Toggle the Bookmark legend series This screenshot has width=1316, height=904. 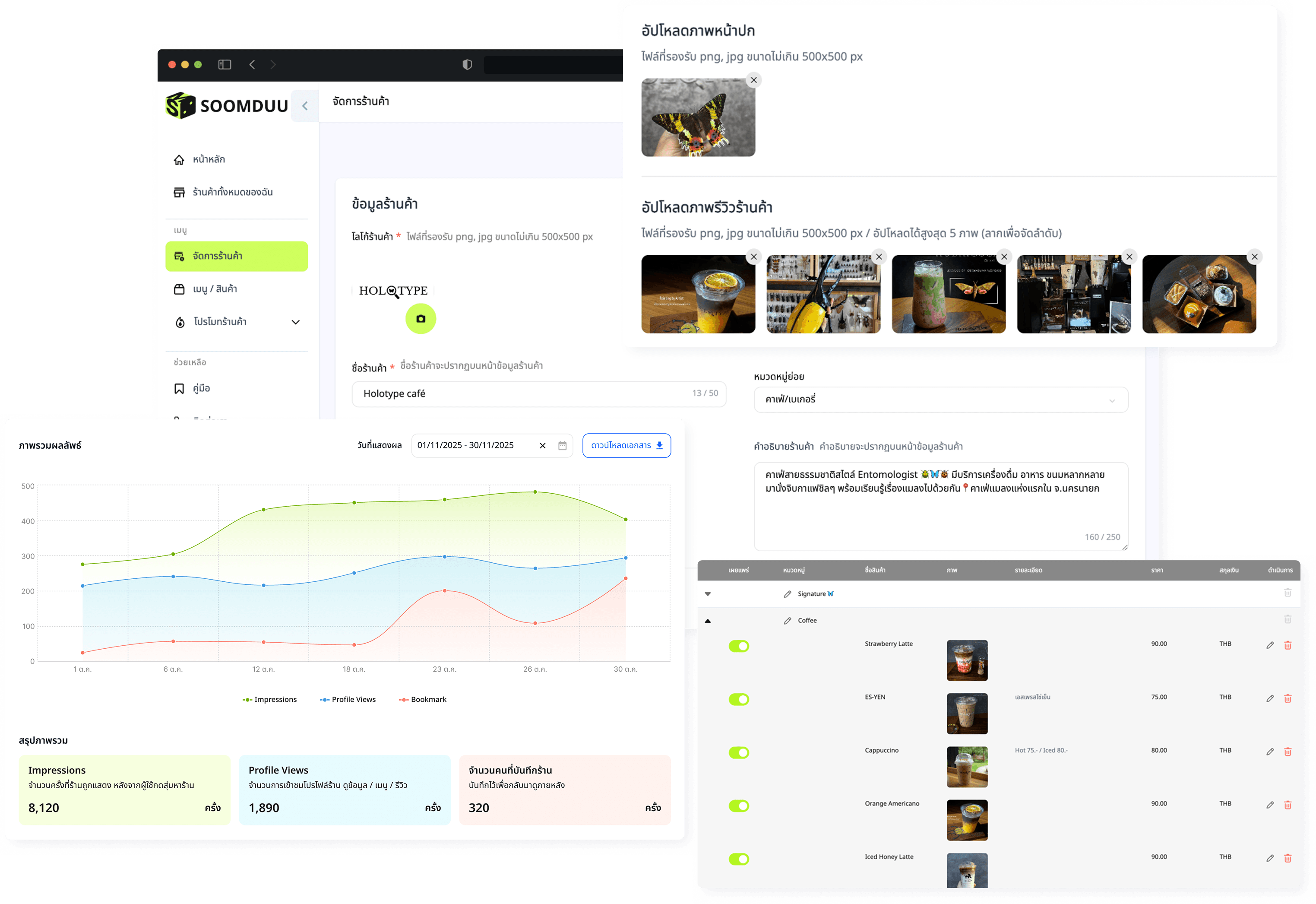(422, 700)
